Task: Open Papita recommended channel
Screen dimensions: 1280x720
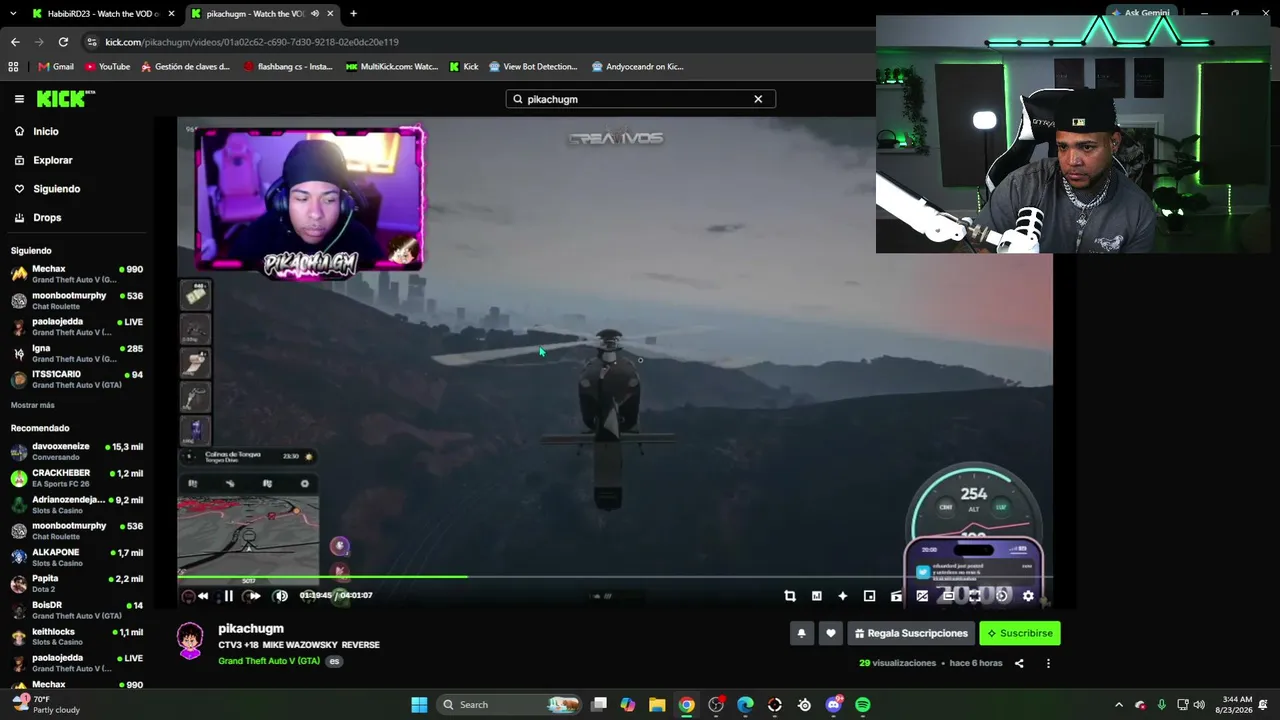Action: pos(76,583)
